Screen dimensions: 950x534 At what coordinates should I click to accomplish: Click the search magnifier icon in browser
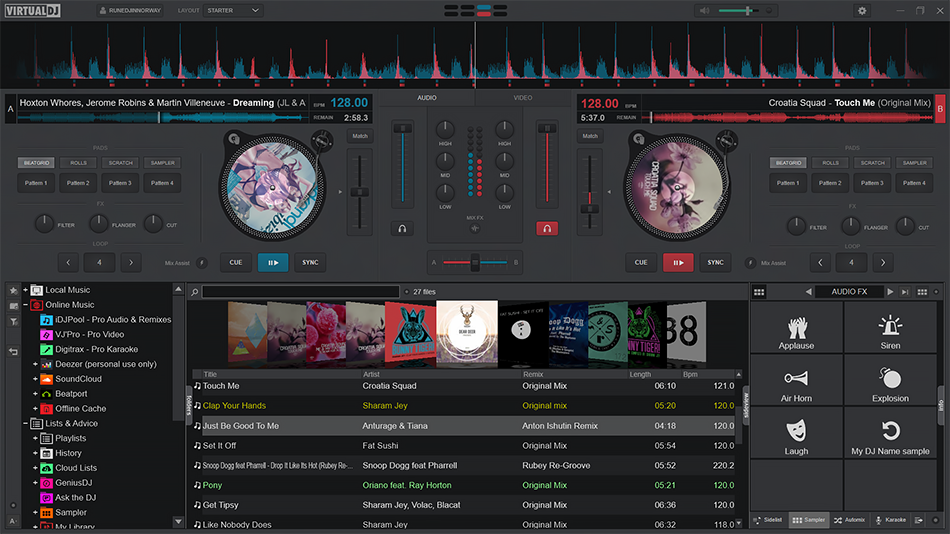click(195, 292)
